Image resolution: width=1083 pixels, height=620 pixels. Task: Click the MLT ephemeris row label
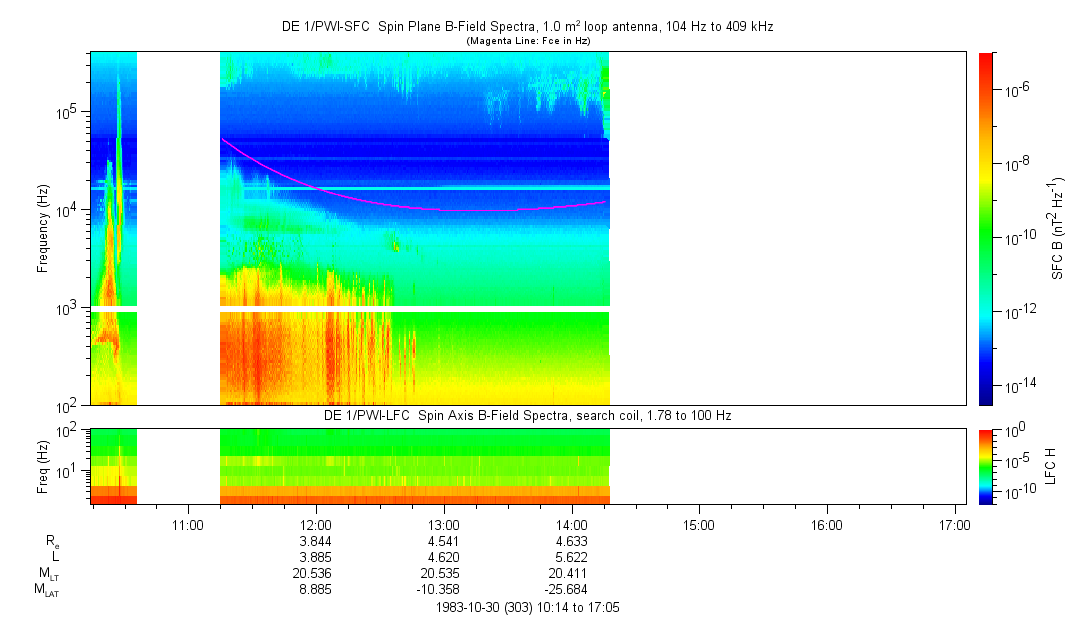click(x=48, y=573)
